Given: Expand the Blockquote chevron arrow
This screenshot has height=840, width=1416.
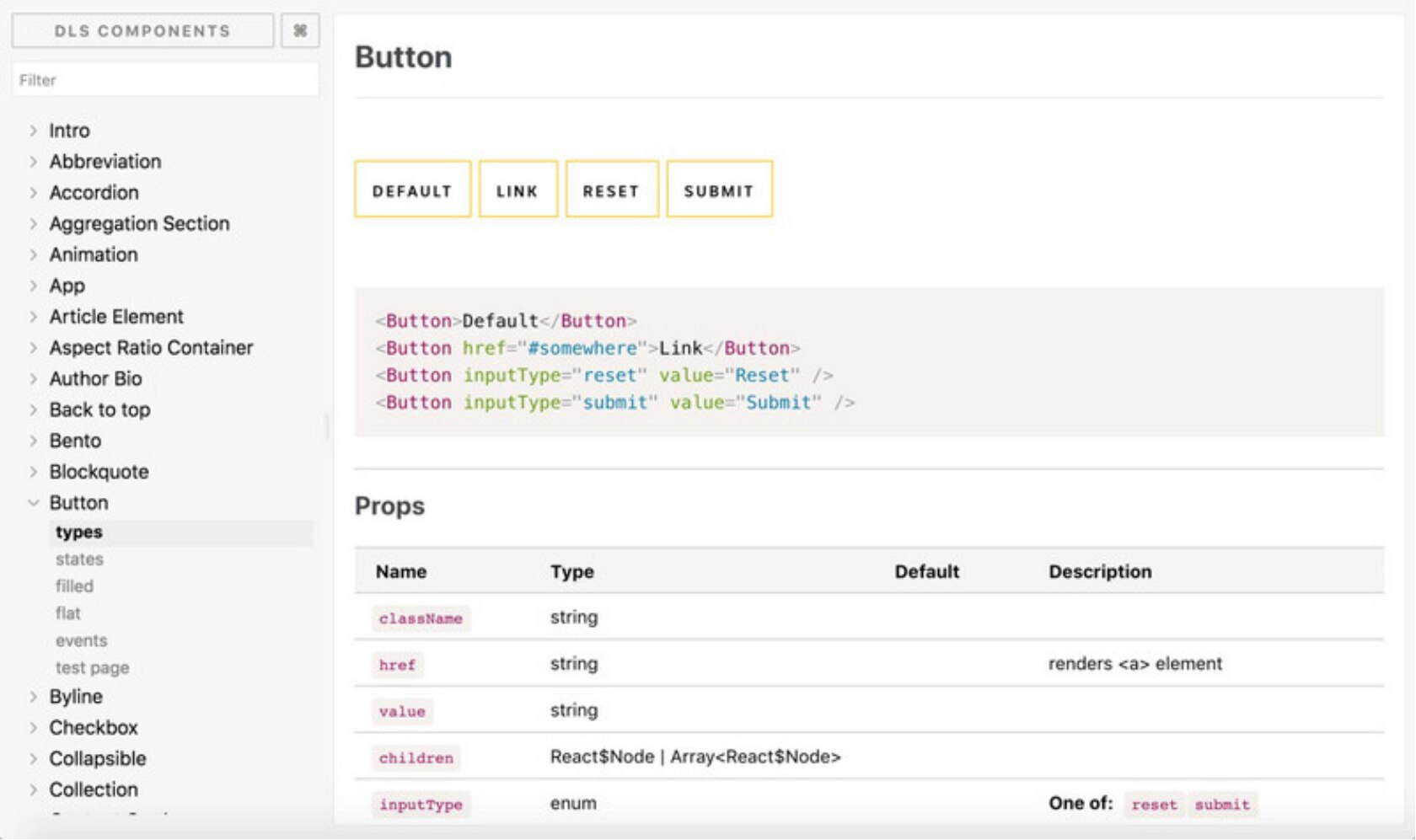Looking at the screenshot, I should tap(33, 472).
